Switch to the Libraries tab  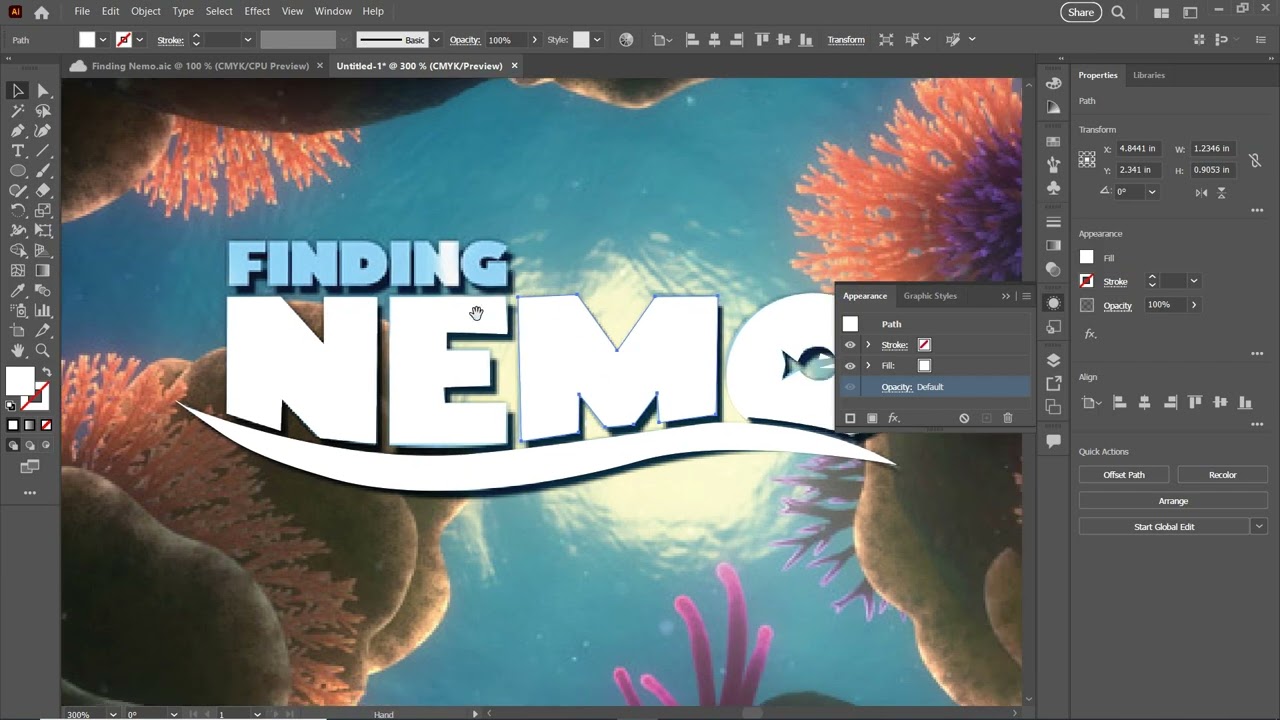(1149, 75)
